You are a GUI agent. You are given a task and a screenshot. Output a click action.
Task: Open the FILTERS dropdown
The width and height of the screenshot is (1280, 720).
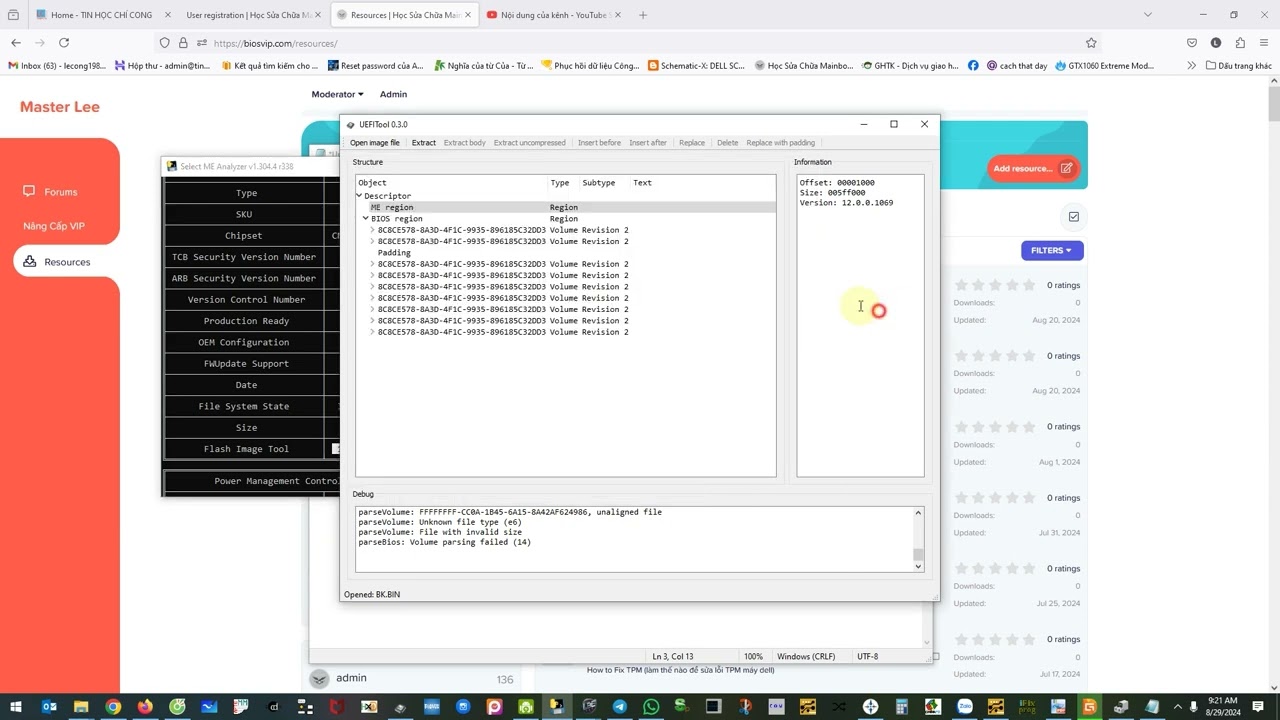pos(1051,250)
